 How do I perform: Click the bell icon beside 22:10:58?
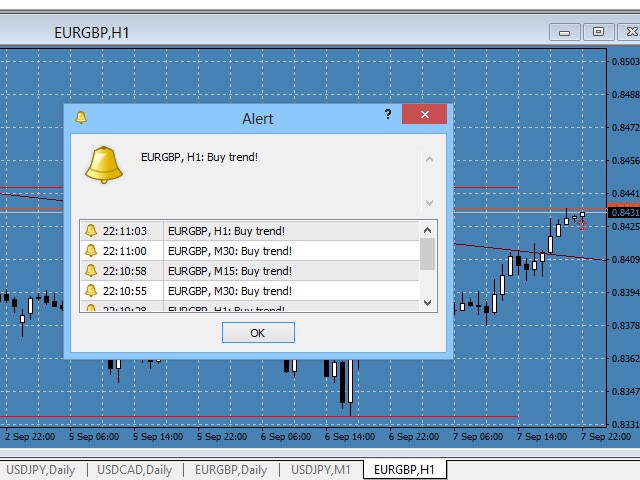click(91, 271)
